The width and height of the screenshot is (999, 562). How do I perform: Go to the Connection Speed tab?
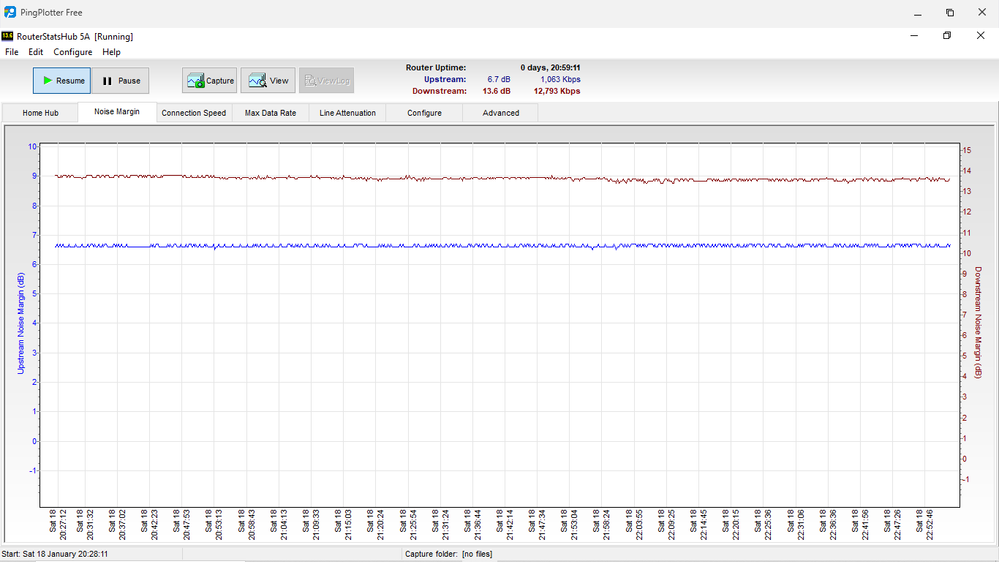[x=194, y=113]
